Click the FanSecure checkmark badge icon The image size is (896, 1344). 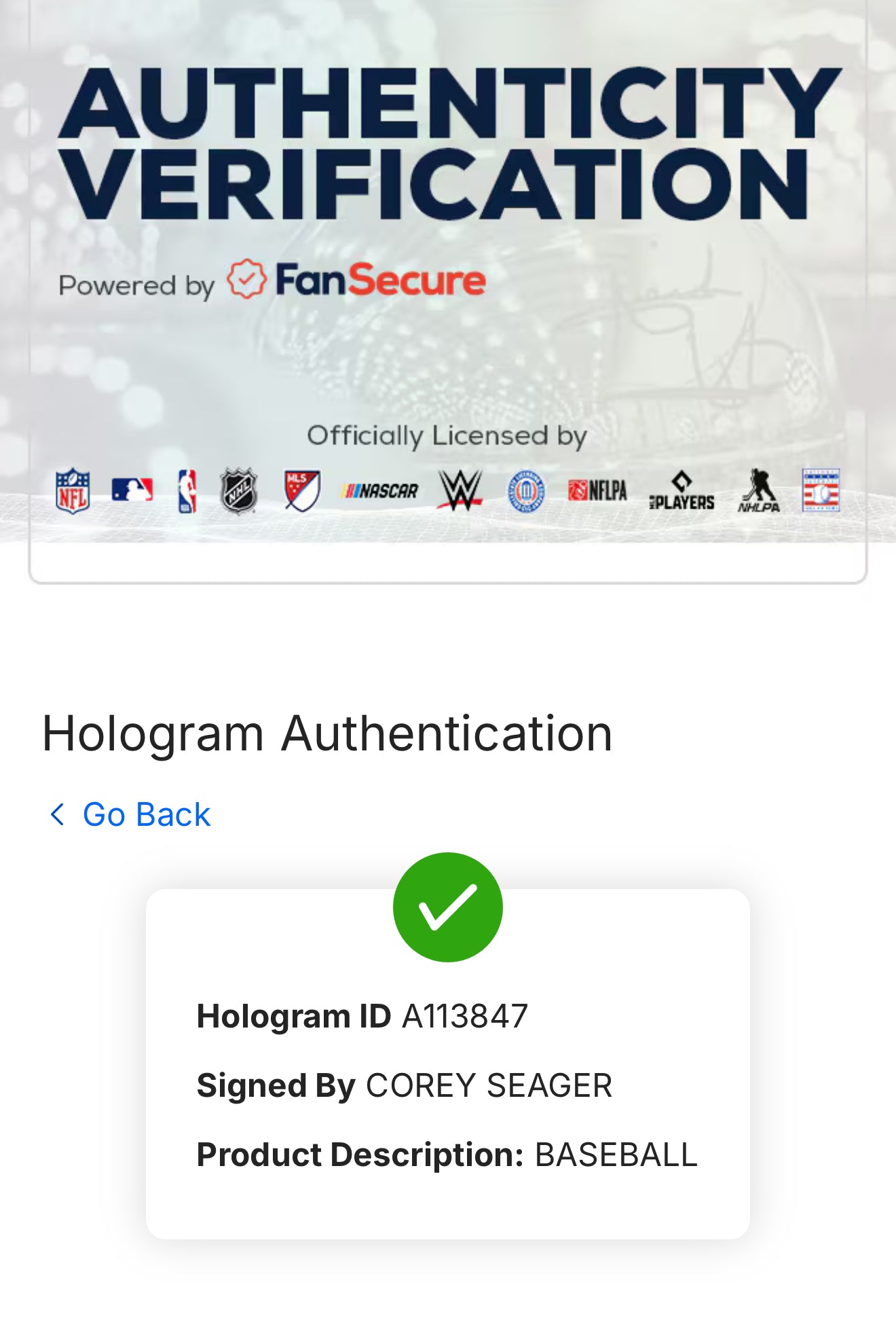pos(246,279)
